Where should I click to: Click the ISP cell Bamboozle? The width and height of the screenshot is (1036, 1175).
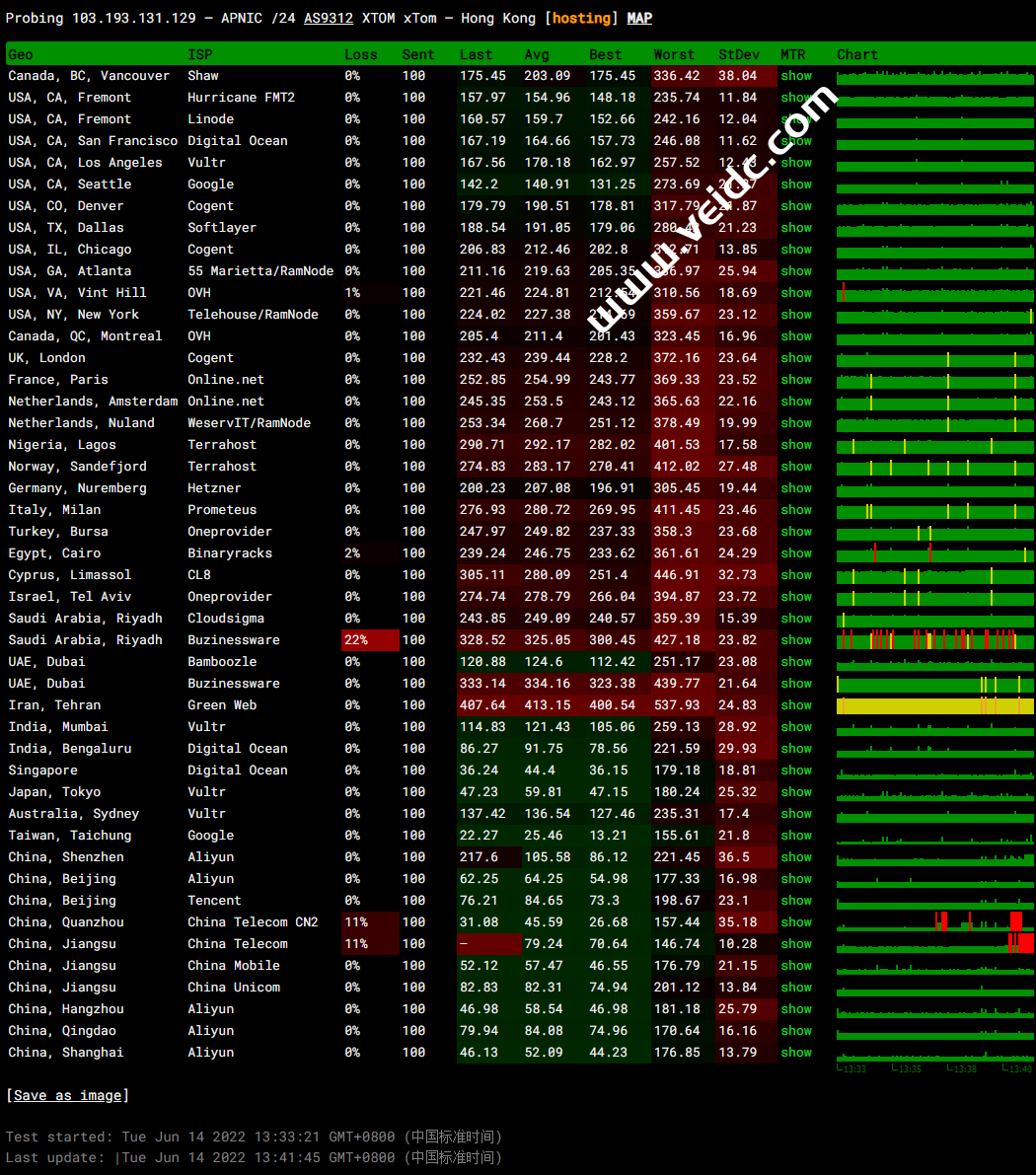pyautogui.click(x=222, y=662)
